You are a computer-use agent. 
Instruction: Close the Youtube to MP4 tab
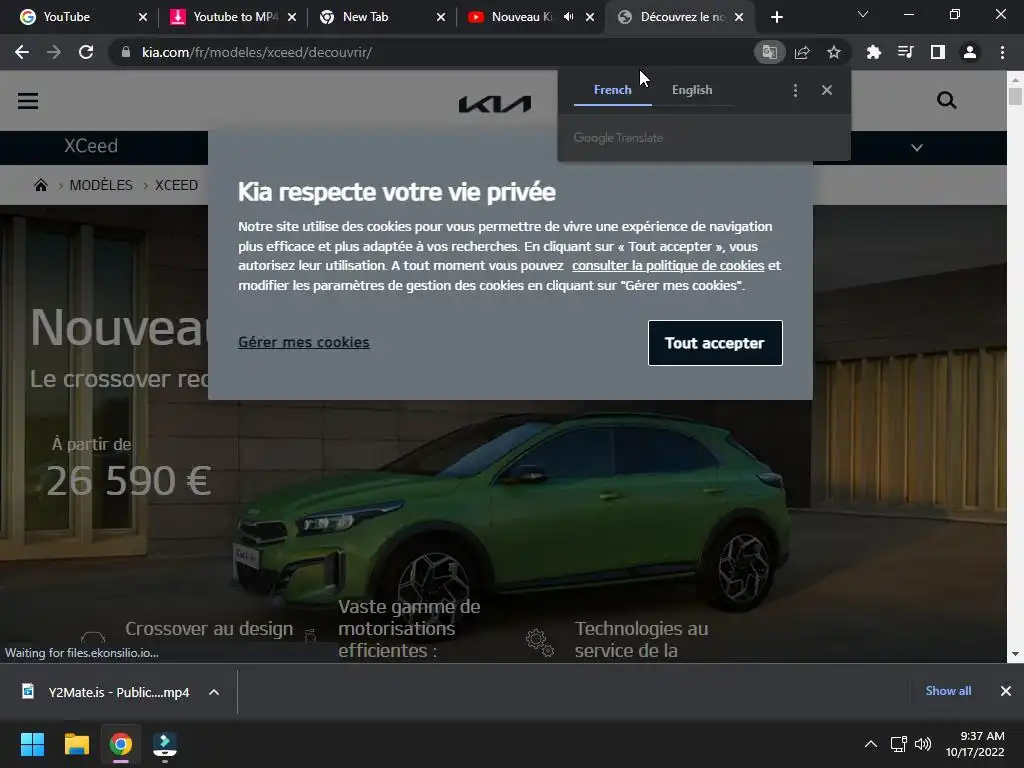click(292, 17)
